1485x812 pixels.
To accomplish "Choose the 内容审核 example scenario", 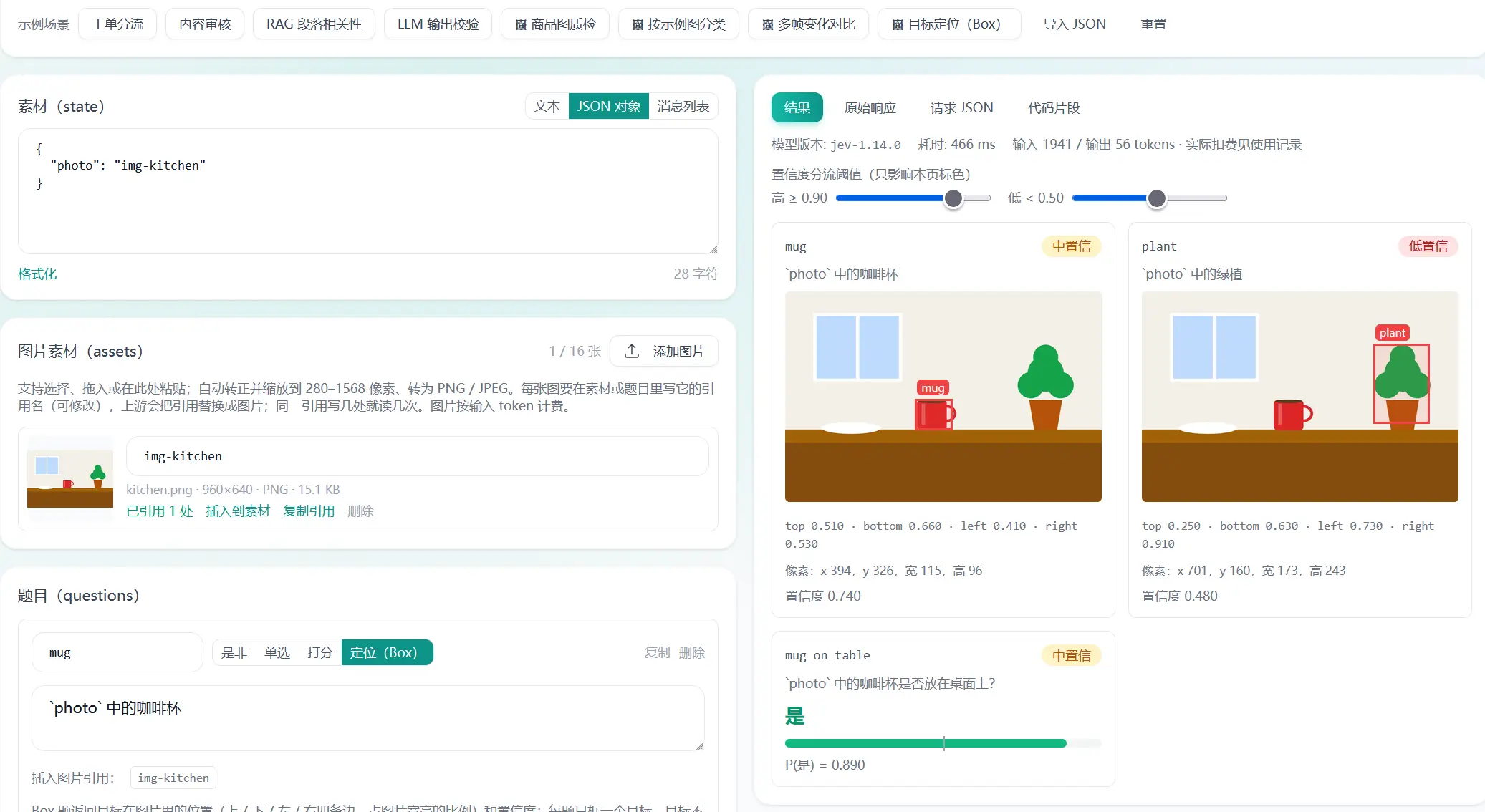I will pyautogui.click(x=205, y=24).
